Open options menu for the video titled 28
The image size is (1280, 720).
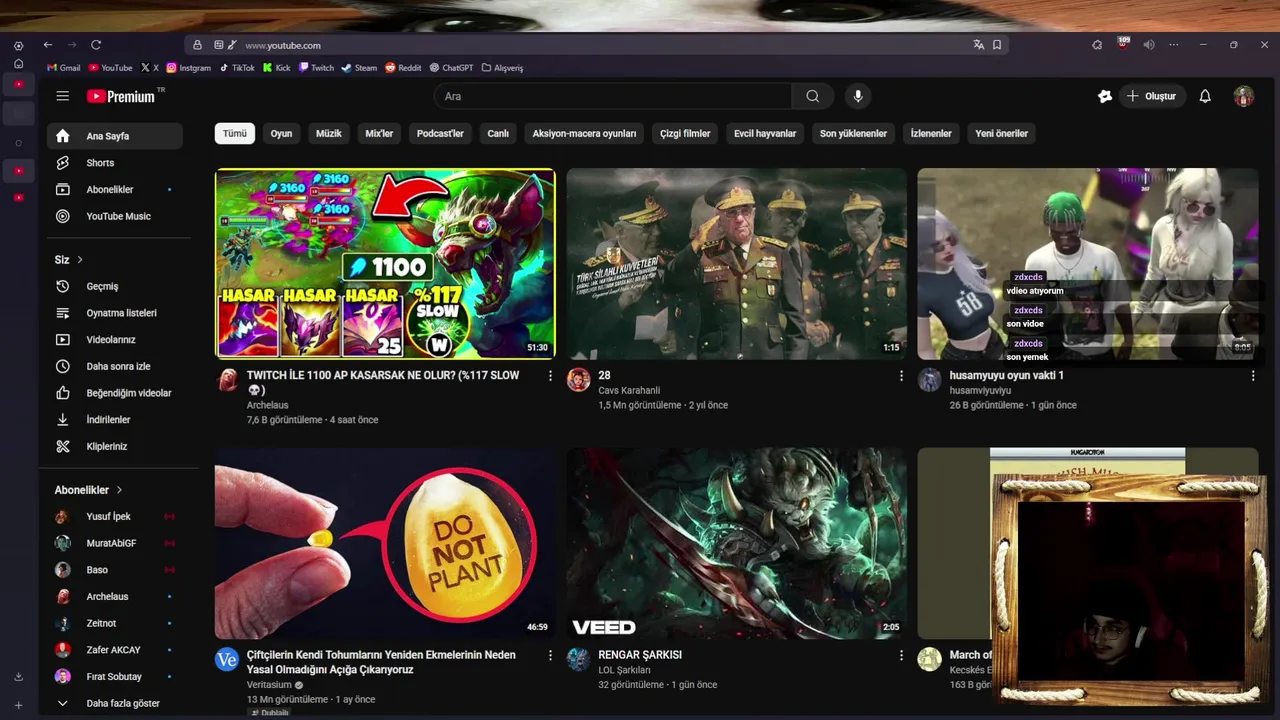[901, 376]
